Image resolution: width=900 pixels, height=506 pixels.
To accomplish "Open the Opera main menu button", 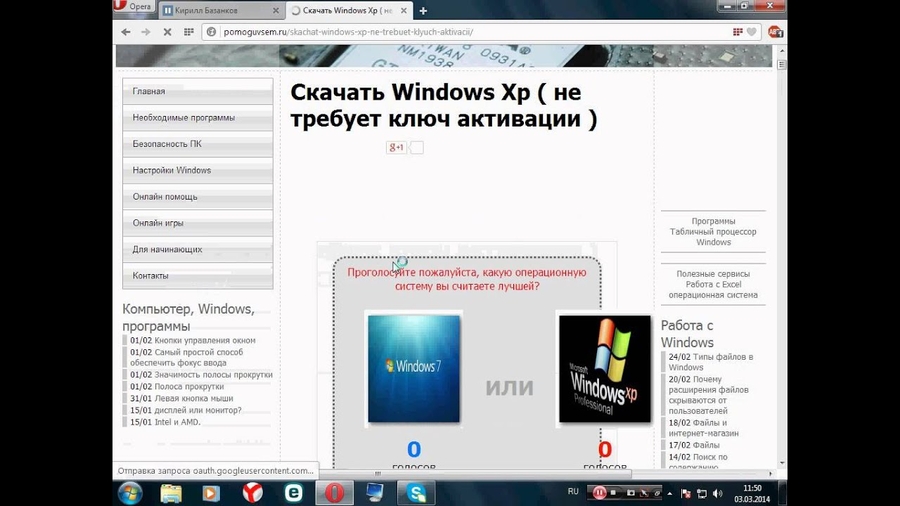I will (134, 7).
